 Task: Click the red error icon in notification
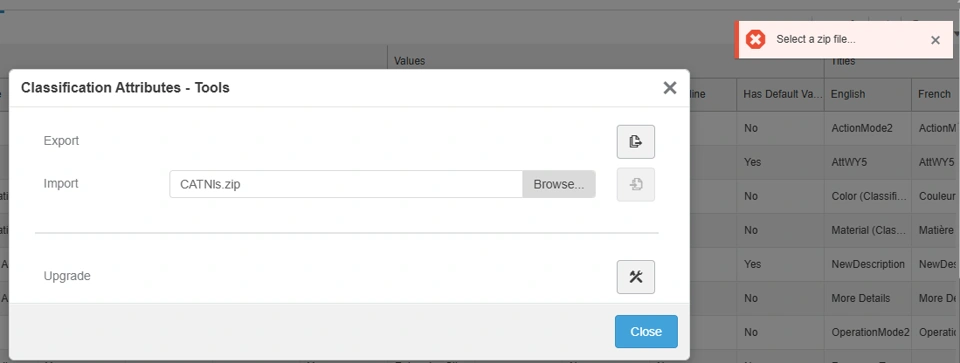pyautogui.click(x=756, y=40)
